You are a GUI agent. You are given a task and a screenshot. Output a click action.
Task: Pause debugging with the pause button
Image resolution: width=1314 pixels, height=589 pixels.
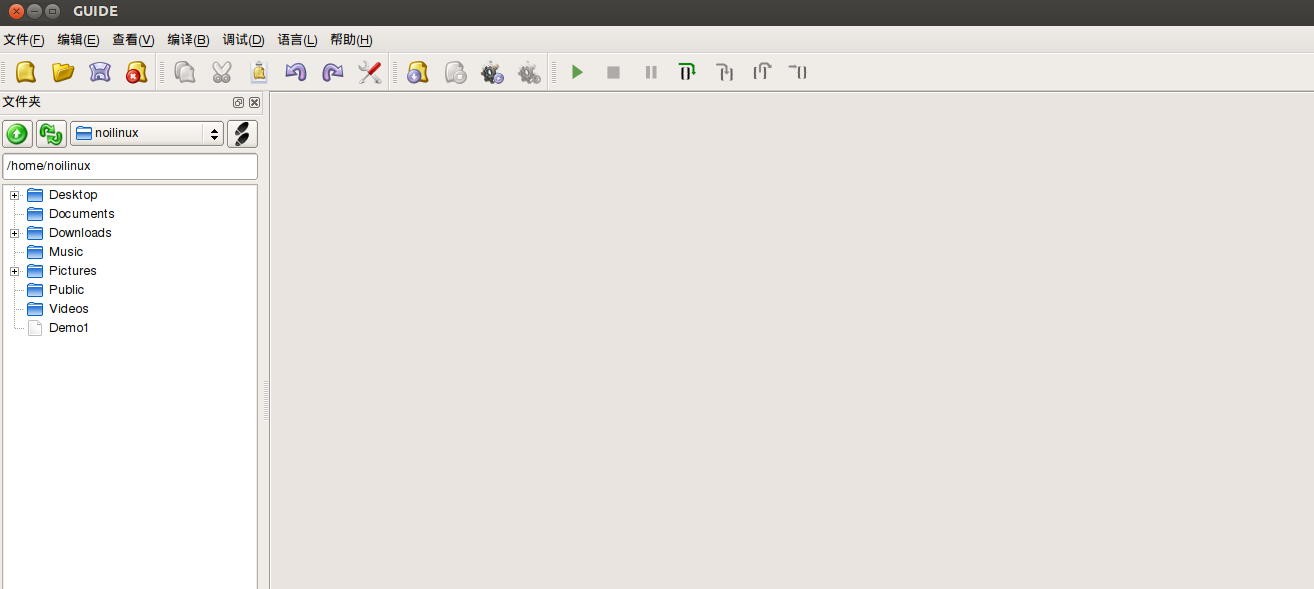(651, 72)
